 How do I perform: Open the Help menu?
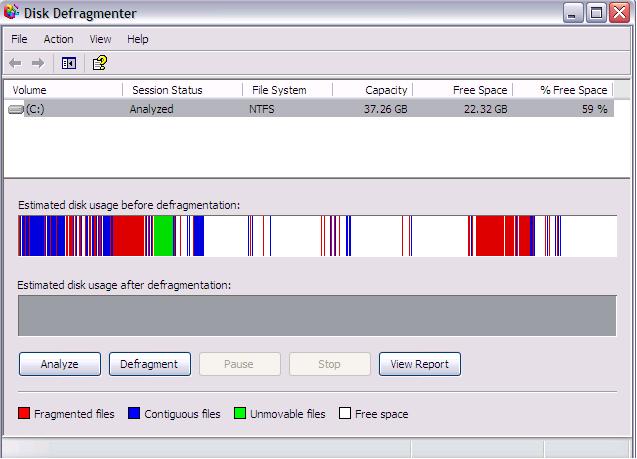coord(138,39)
